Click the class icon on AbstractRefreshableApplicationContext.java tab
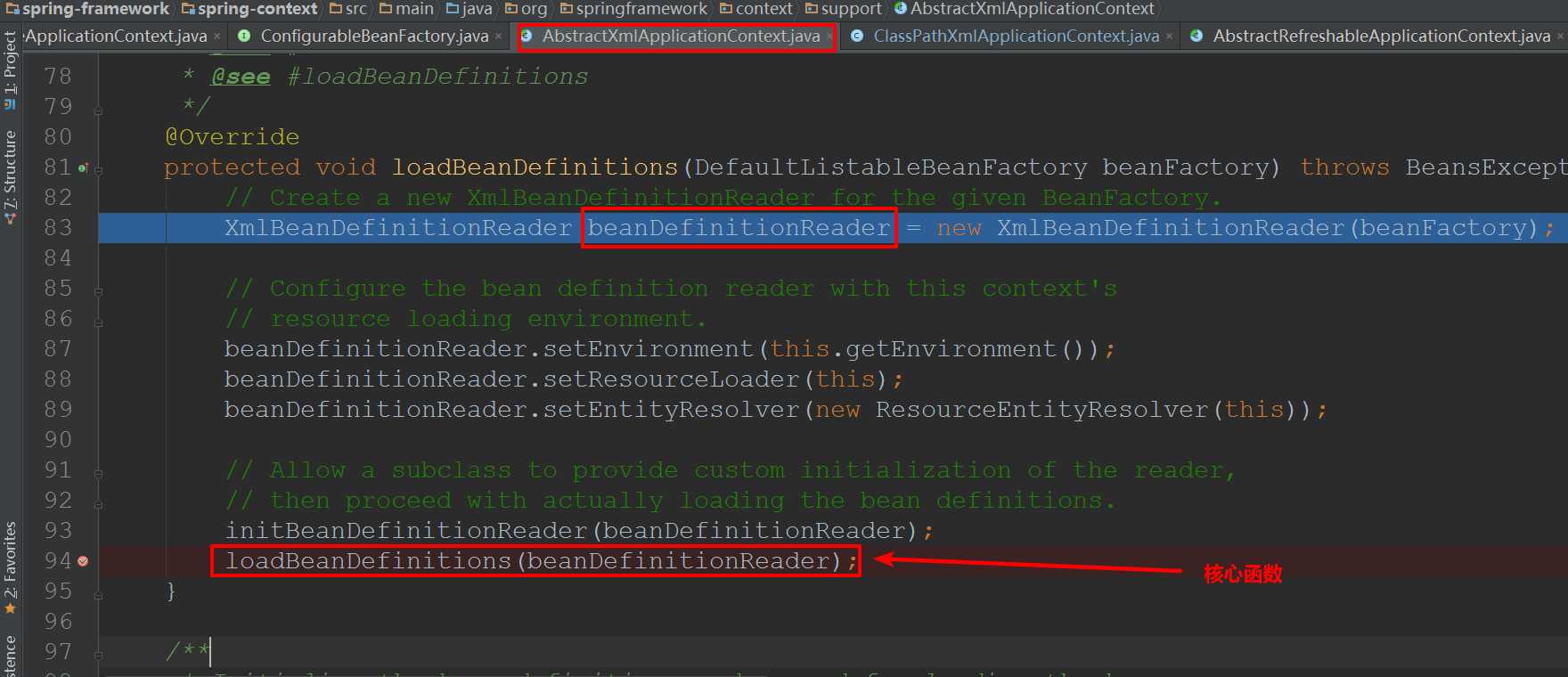 (x=1196, y=37)
